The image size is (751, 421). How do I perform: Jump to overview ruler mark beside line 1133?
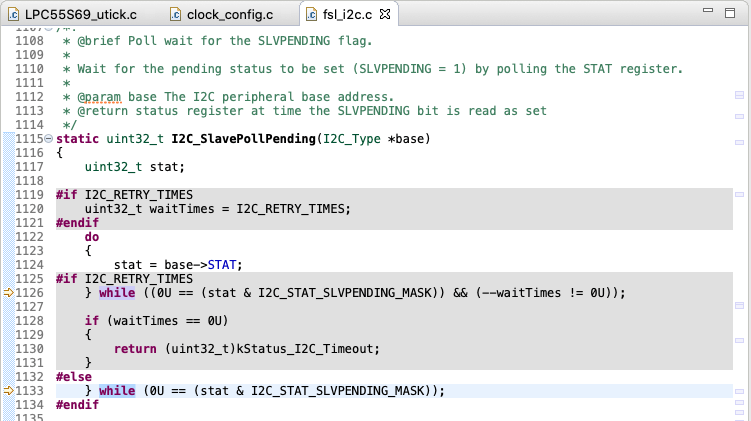pos(739,390)
